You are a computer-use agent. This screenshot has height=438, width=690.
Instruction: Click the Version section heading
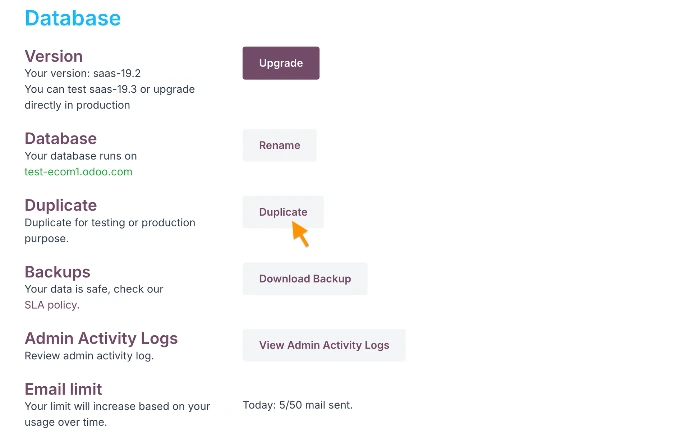(54, 56)
